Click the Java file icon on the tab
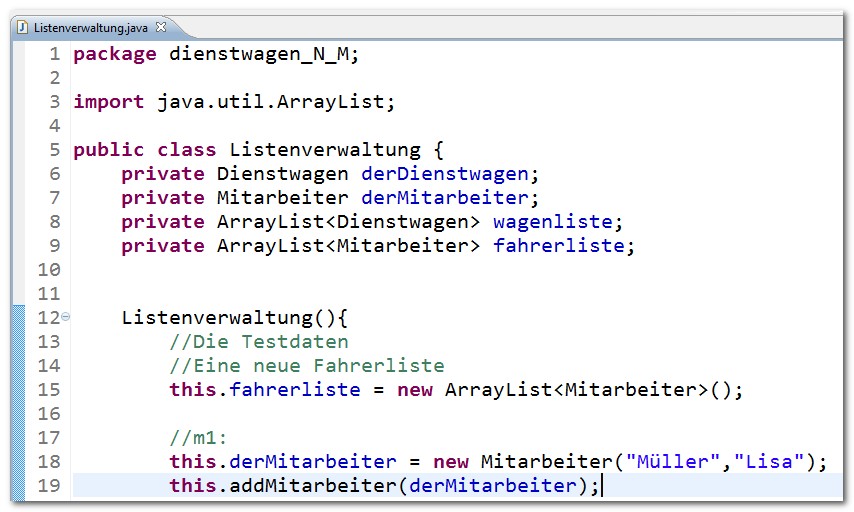This screenshot has width=854, height=512. pos(22,27)
